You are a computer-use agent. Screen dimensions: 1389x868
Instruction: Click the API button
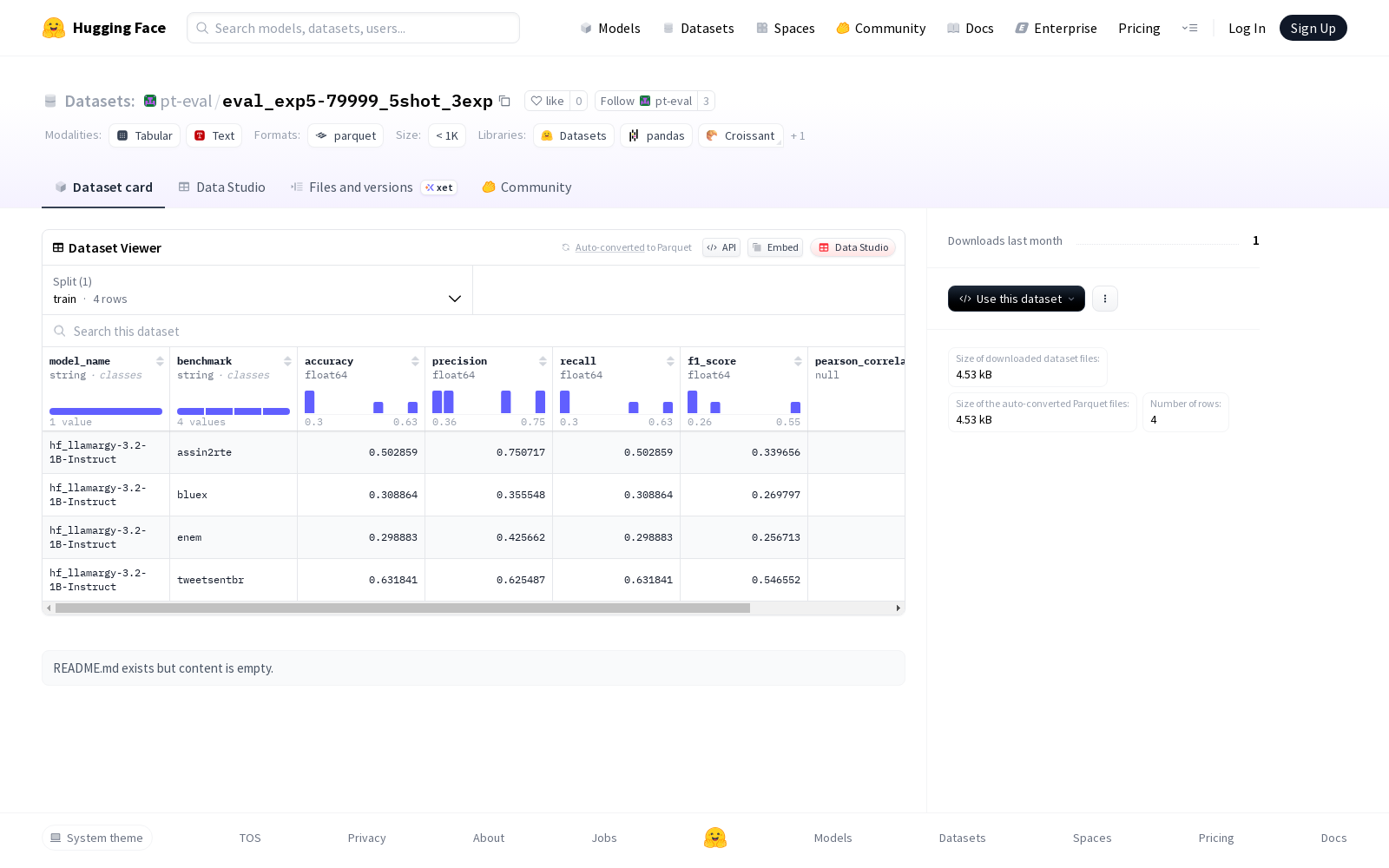click(x=721, y=247)
